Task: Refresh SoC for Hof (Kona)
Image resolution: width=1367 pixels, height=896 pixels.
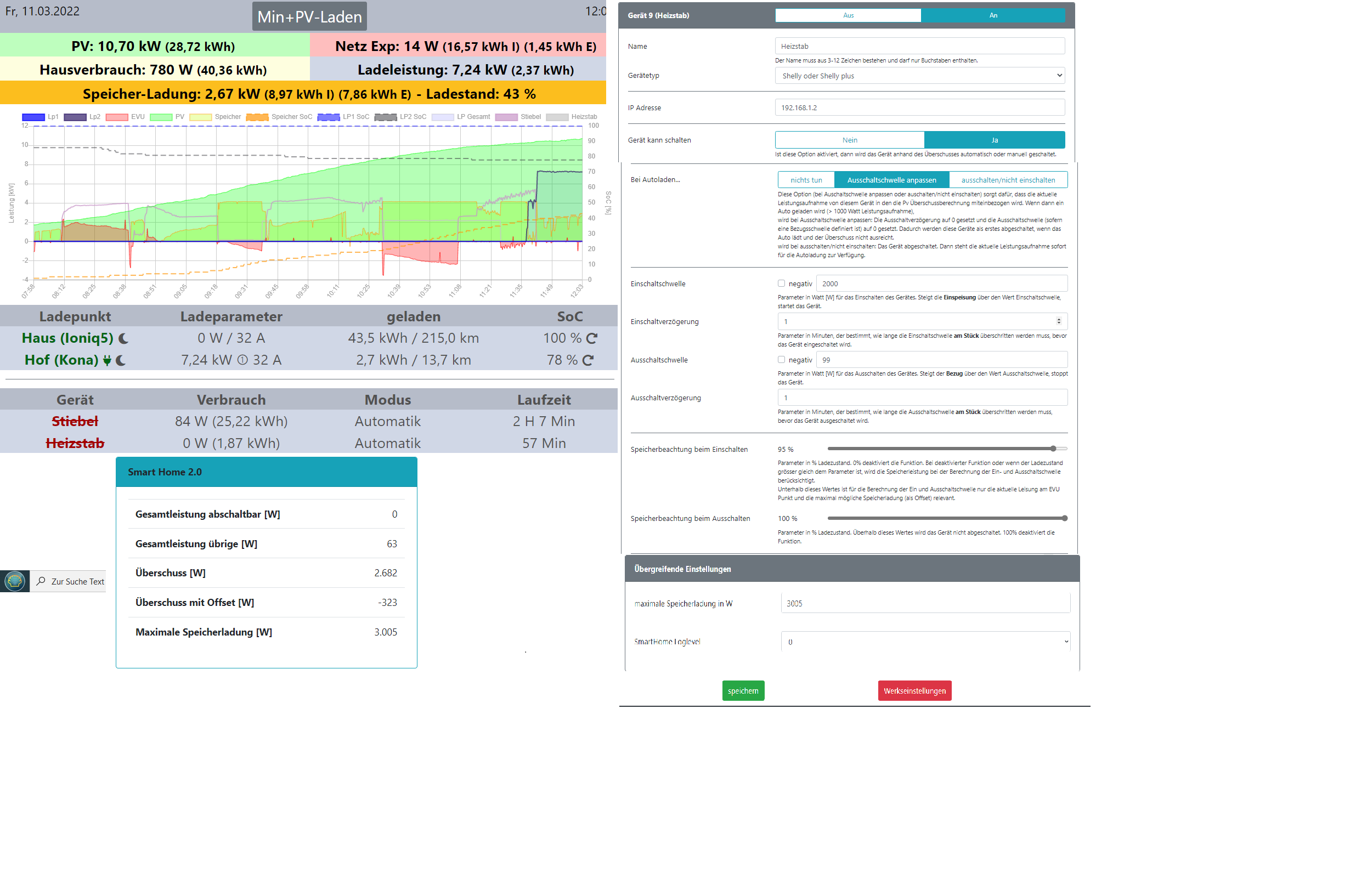Action: 588,360
